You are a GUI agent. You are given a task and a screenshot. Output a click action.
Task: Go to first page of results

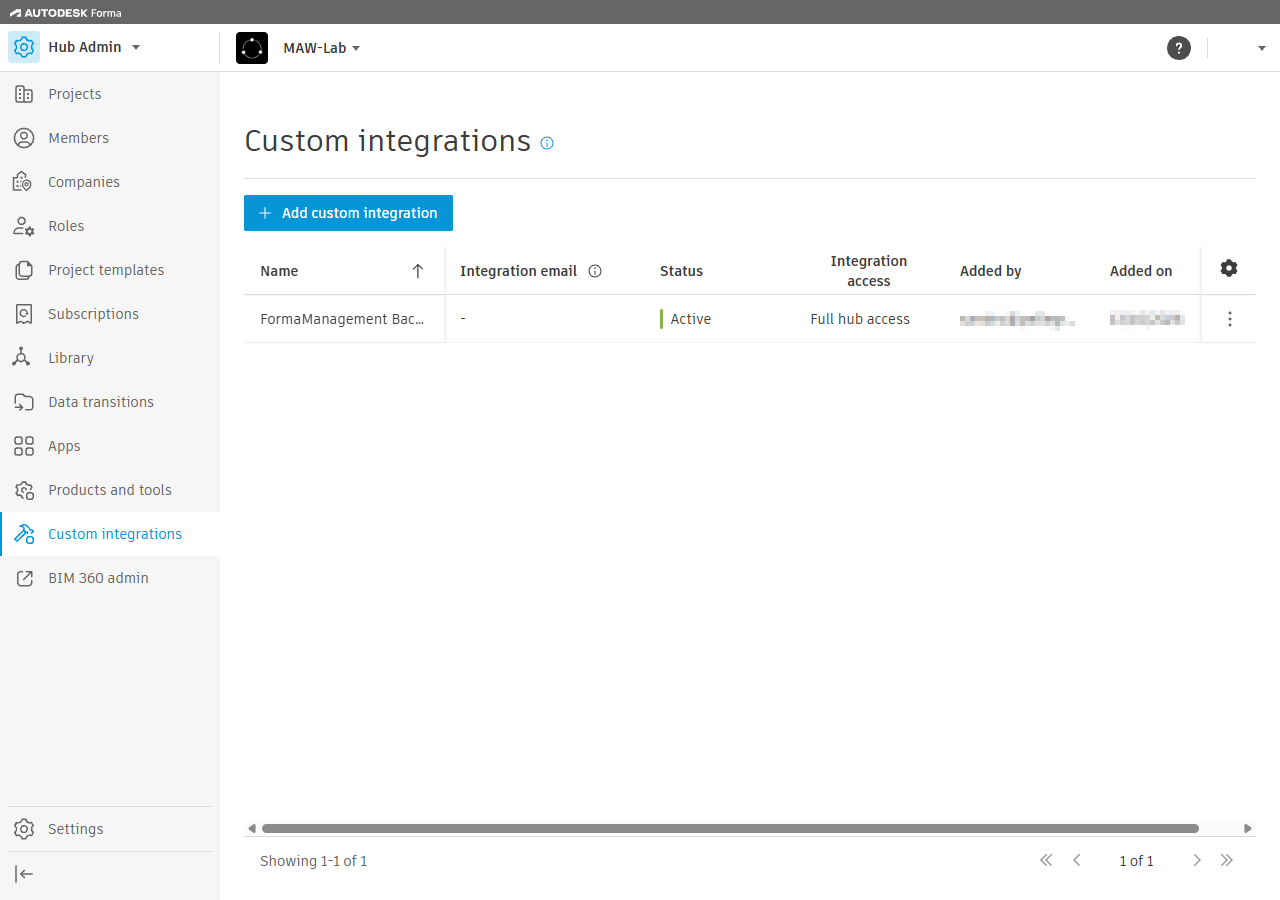(x=1046, y=860)
